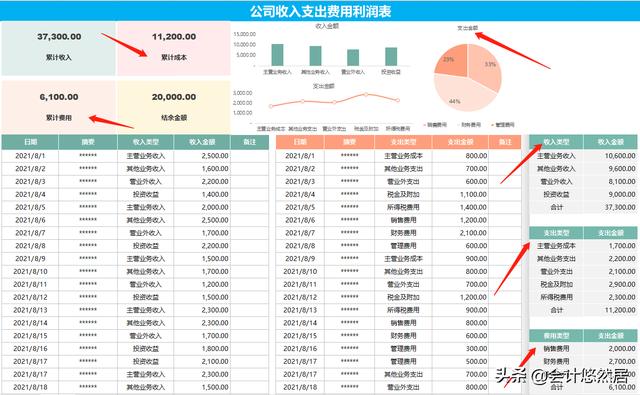Image resolution: width=640 pixels, height=395 pixels.
Task: Click the 营业外收入 bar in the bar chart
Action: click(x=353, y=58)
